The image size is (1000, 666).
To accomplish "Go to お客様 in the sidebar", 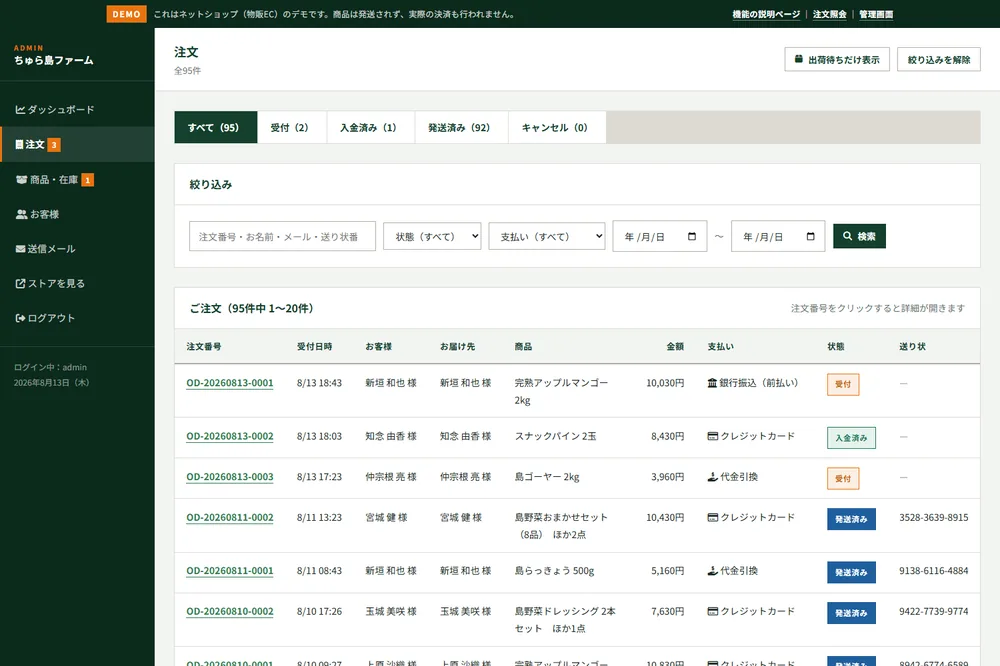I will tap(77, 214).
